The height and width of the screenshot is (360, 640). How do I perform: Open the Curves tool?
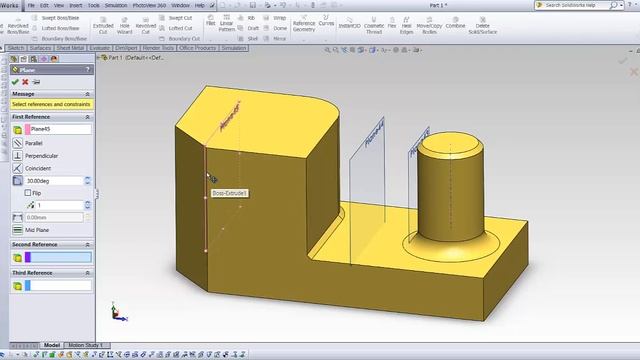point(326,20)
